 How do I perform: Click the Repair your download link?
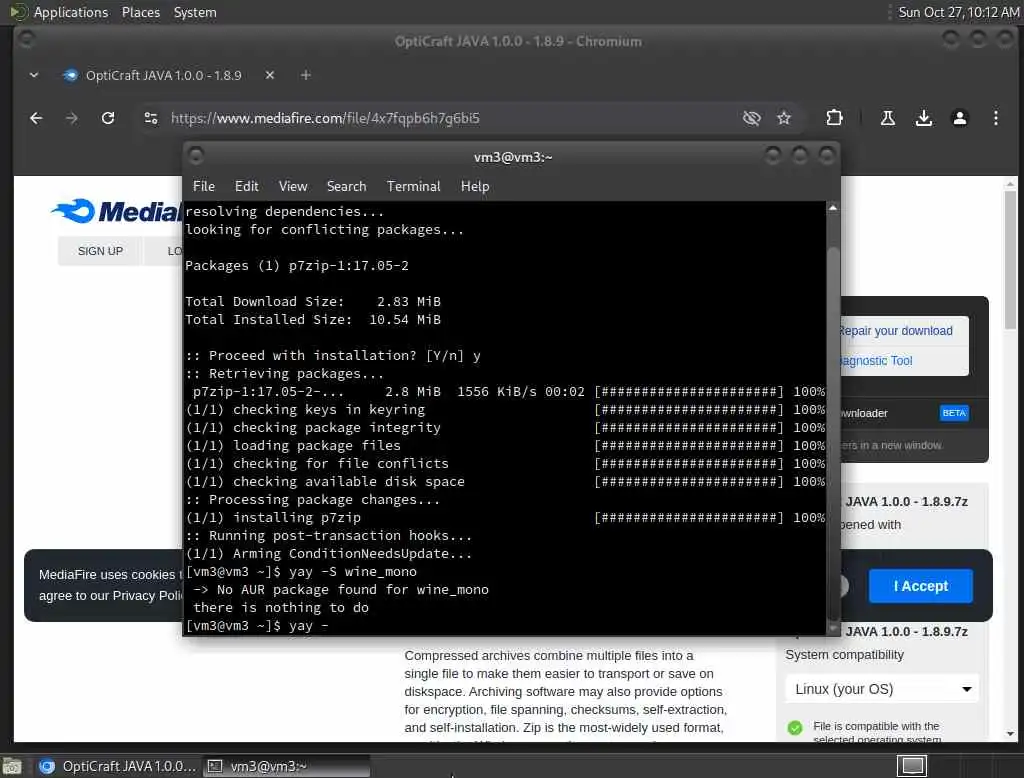(896, 331)
